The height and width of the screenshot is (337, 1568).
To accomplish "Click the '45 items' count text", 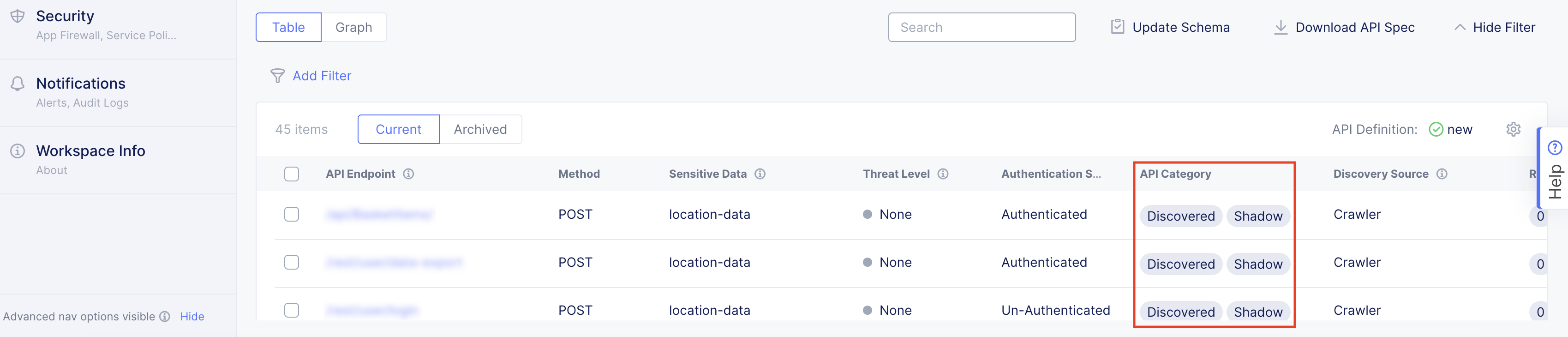I will click(x=301, y=129).
